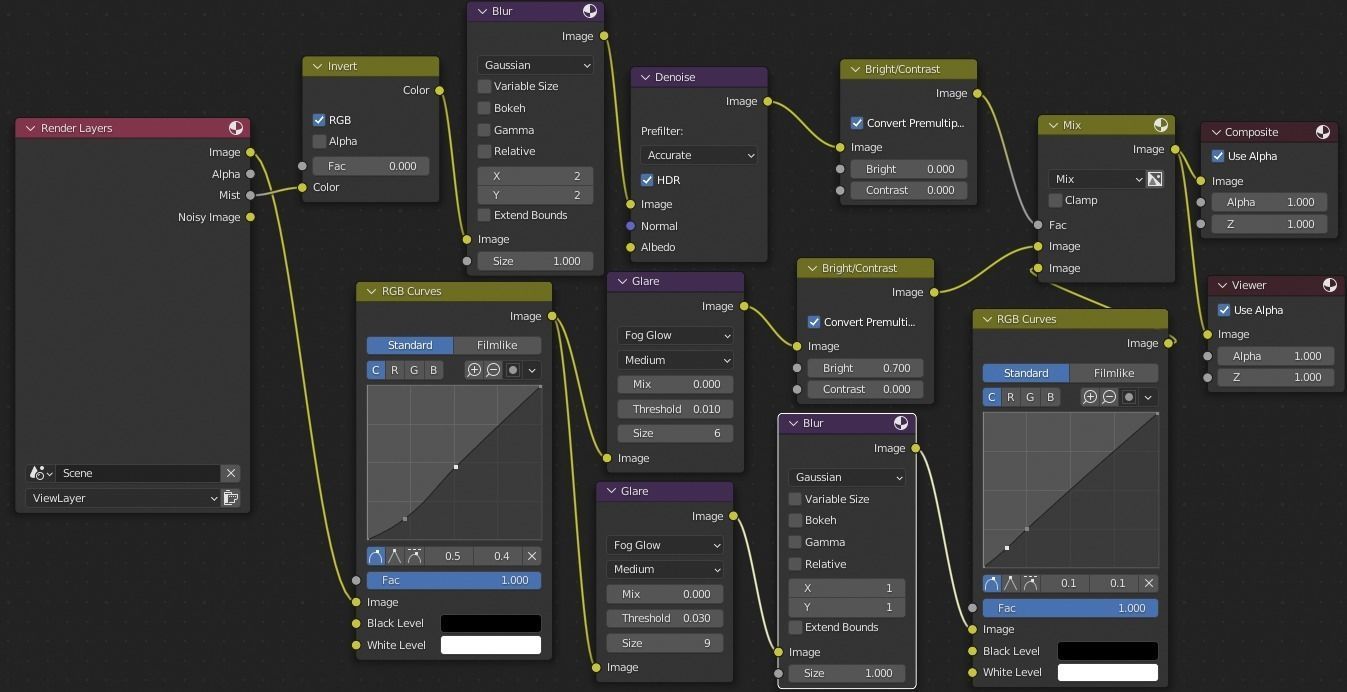Set auto handle type on RGB Curves 0.1 node
1347x692 pixels.
tap(992, 583)
